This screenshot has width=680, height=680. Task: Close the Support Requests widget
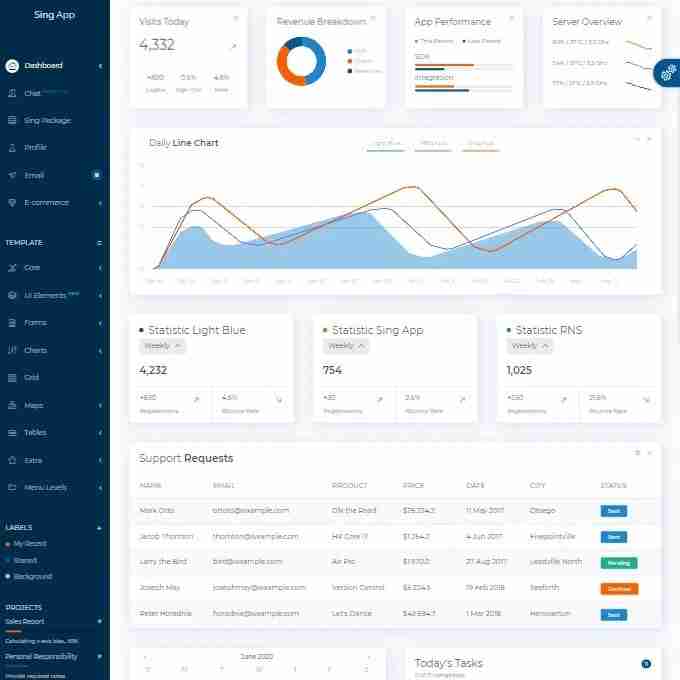tap(650, 453)
